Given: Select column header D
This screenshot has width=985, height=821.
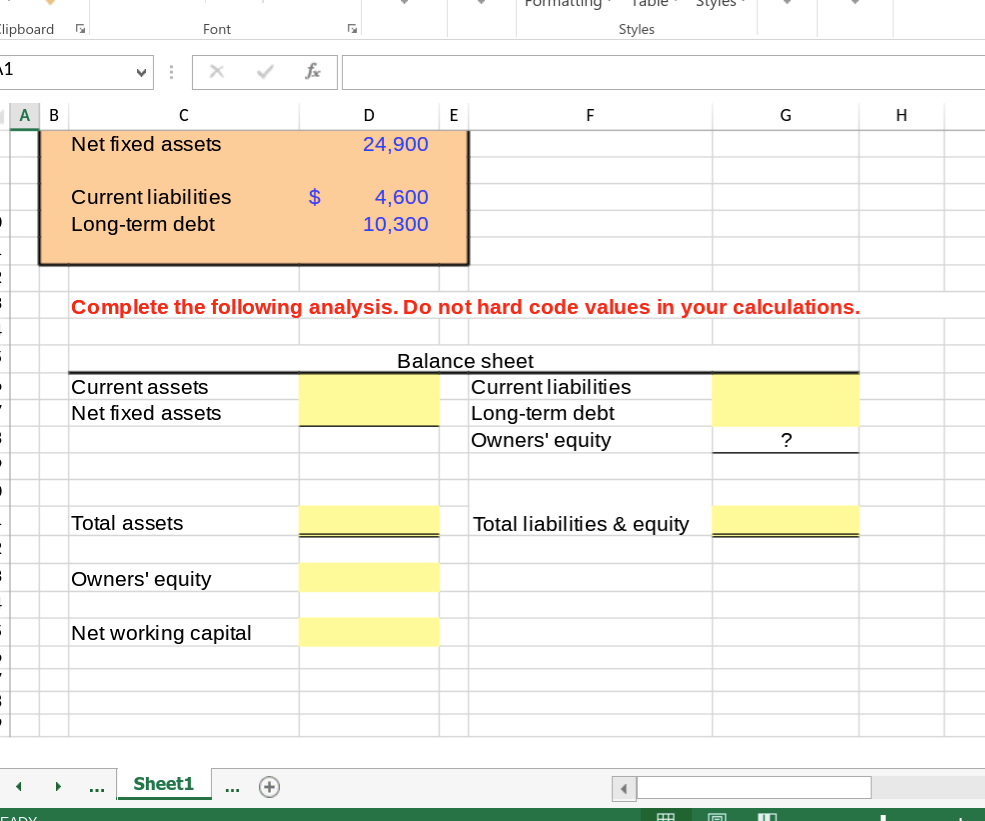Looking at the screenshot, I should coord(368,115).
